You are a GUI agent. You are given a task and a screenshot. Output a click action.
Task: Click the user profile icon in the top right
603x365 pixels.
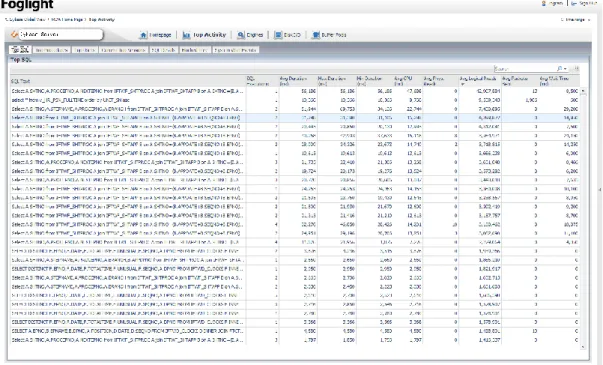tap(544, 3)
